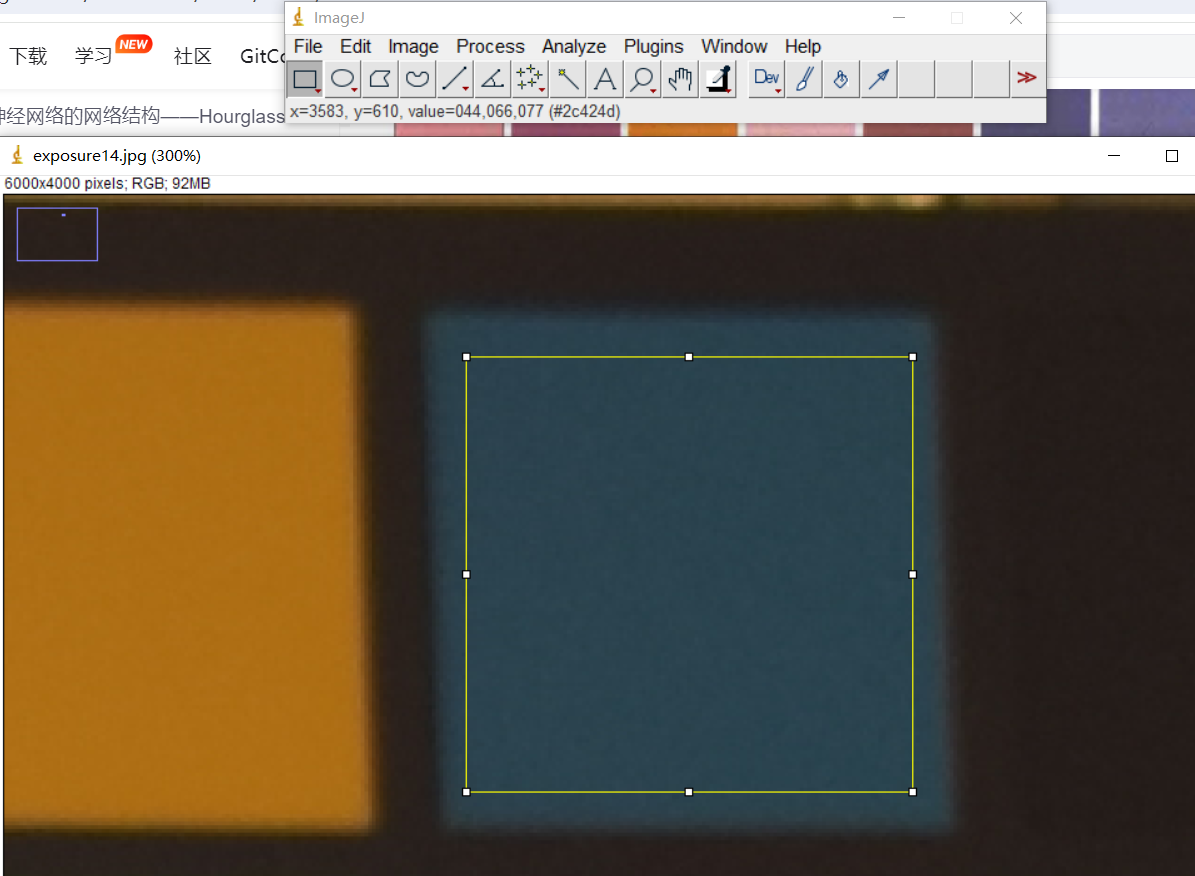Select the Polygon selection tool
The height and width of the screenshot is (876, 1195).
coord(380,79)
